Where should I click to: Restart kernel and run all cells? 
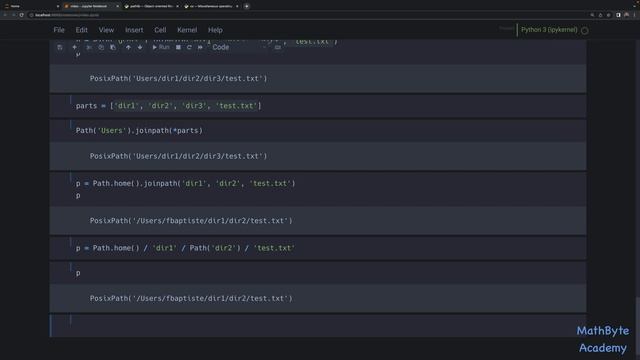200,47
